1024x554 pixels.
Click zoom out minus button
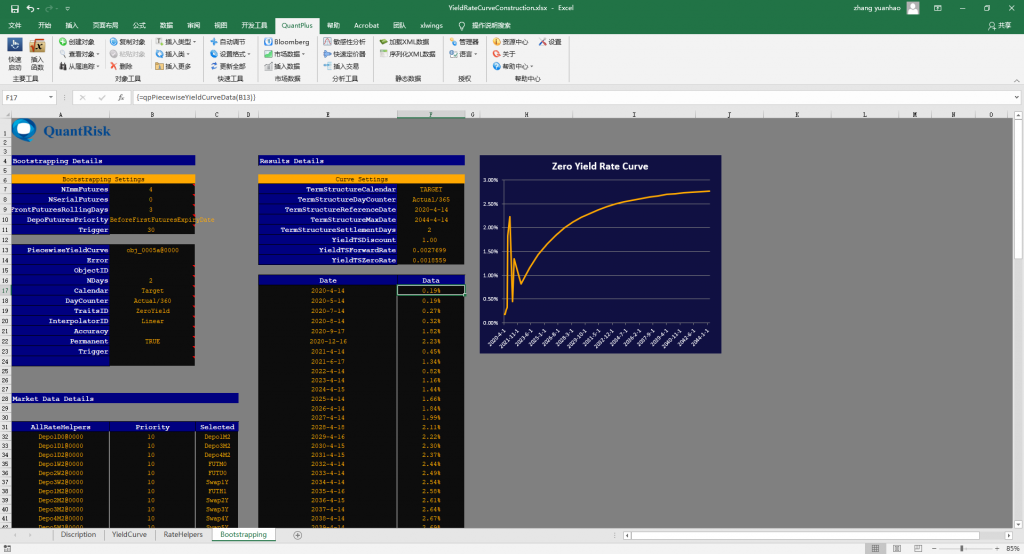pos(934,548)
